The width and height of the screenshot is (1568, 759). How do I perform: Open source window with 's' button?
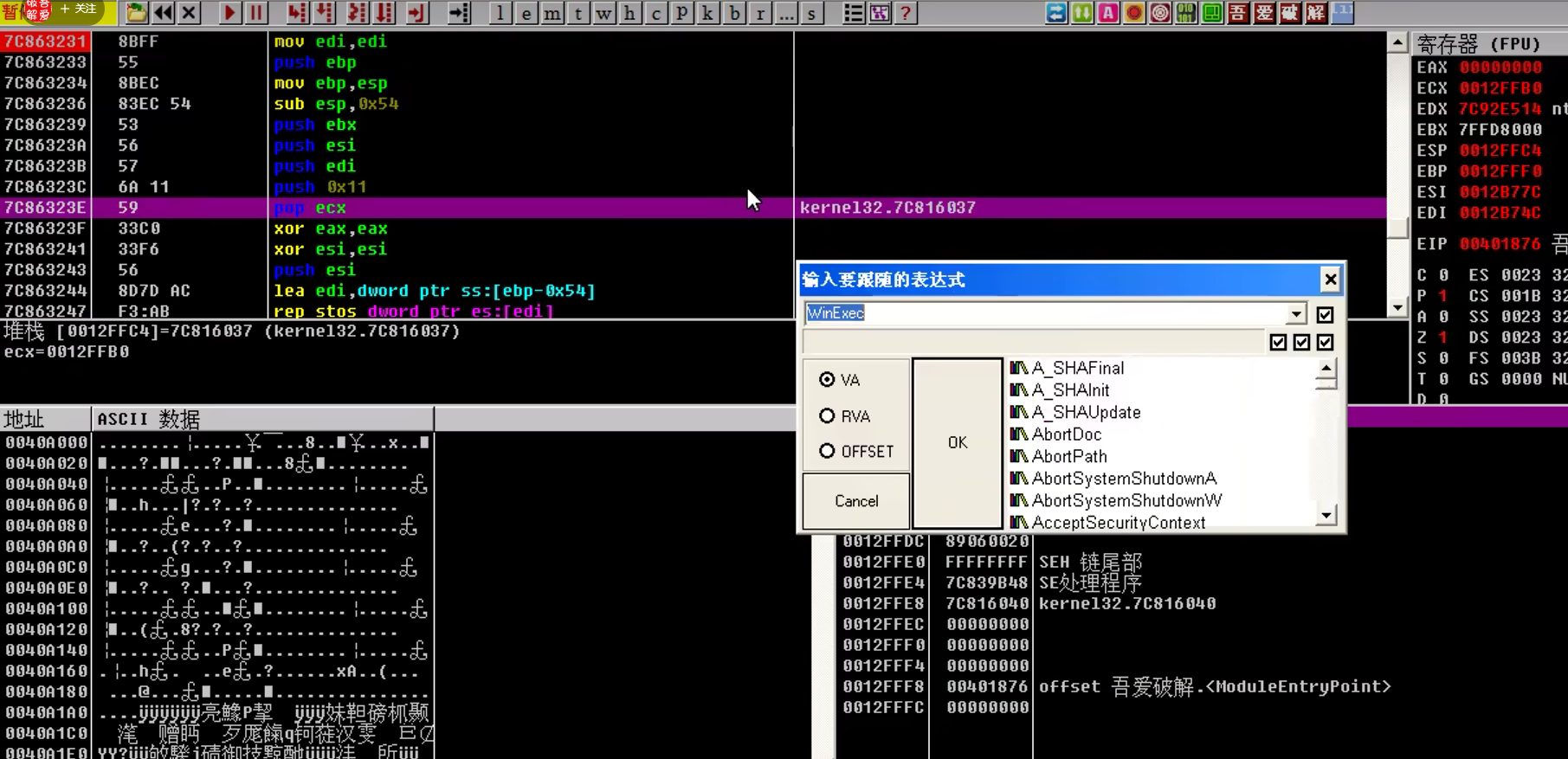pos(811,13)
